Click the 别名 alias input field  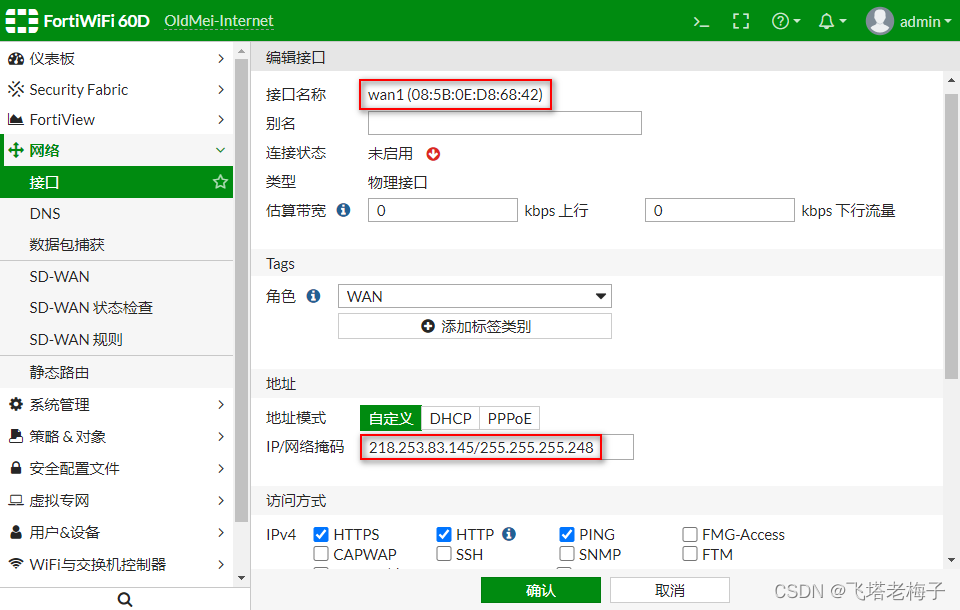pyautogui.click(x=504, y=123)
